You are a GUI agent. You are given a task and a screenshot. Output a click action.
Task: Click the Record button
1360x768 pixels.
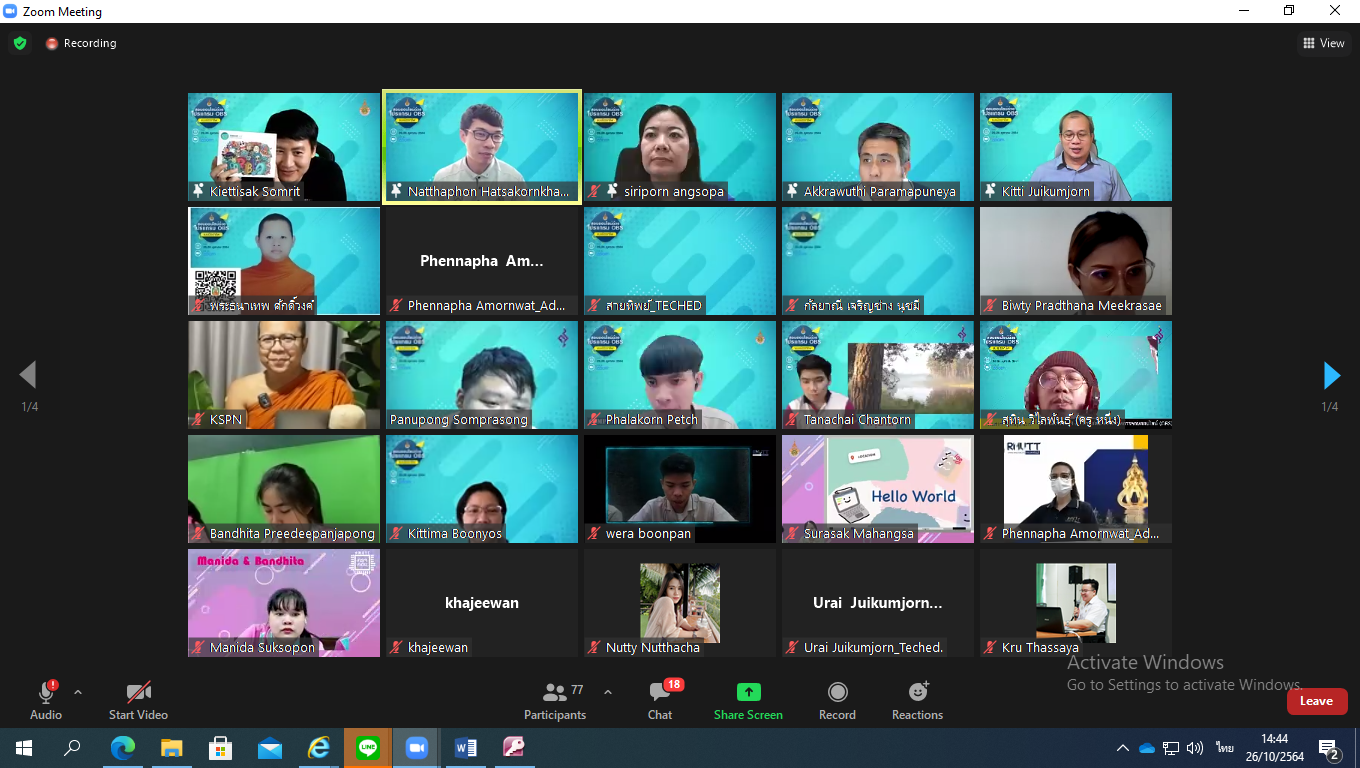[x=837, y=700]
